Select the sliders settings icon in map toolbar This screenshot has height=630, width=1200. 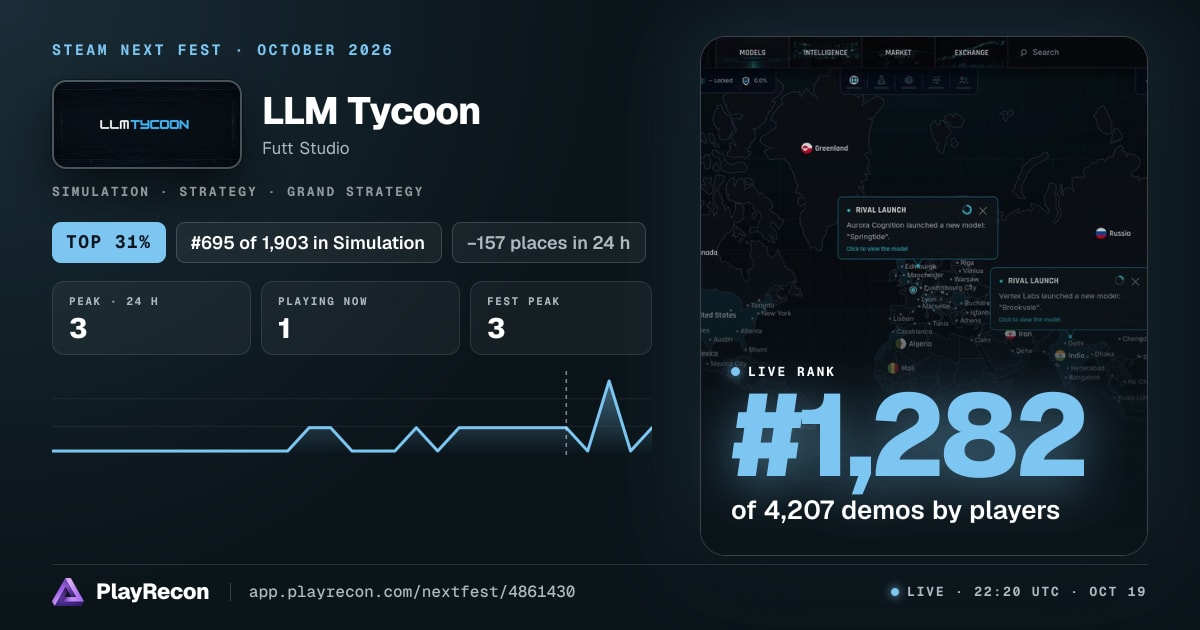(936, 80)
